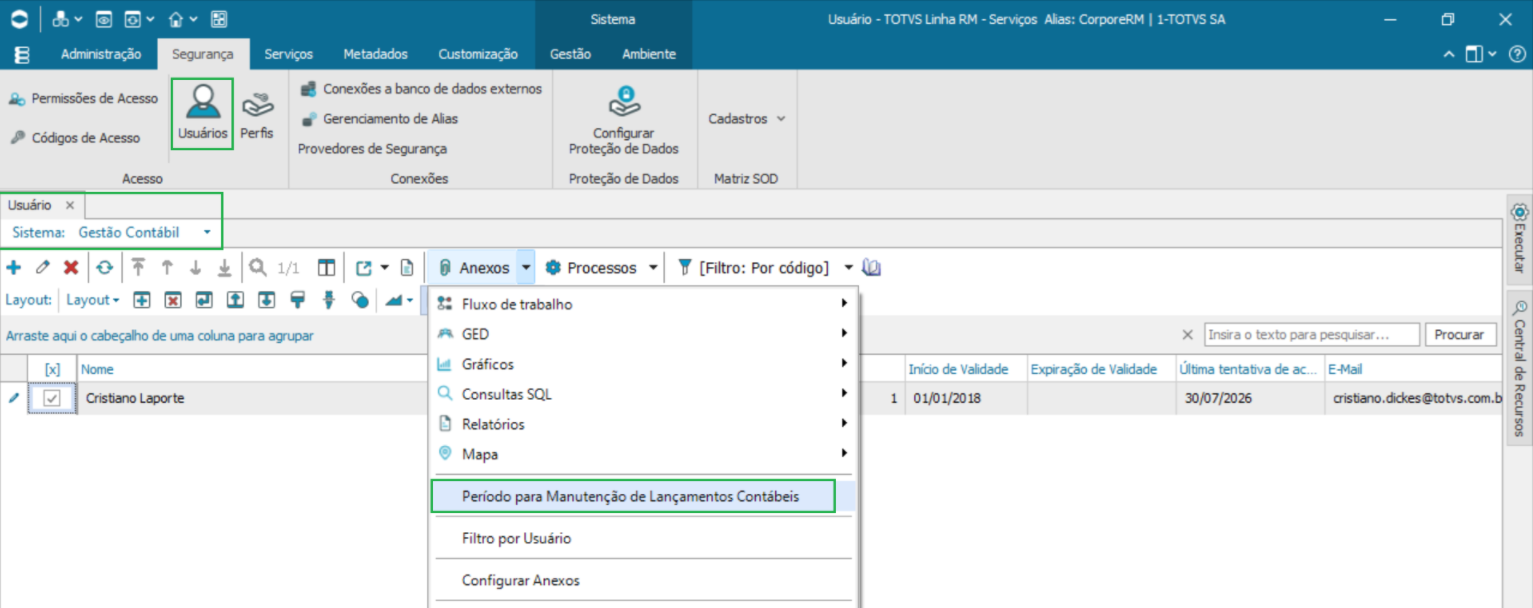Open Consultas SQL submenu
The height and width of the screenshot is (608, 1533).
[x=642, y=394]
